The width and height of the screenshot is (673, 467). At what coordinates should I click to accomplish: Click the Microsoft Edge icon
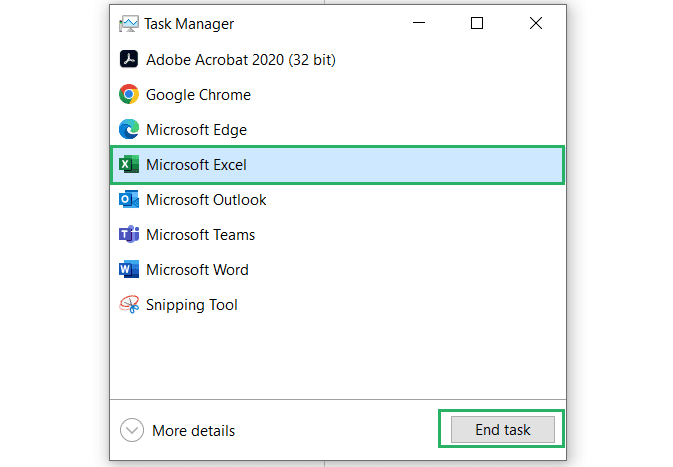(x=129, y=130)
